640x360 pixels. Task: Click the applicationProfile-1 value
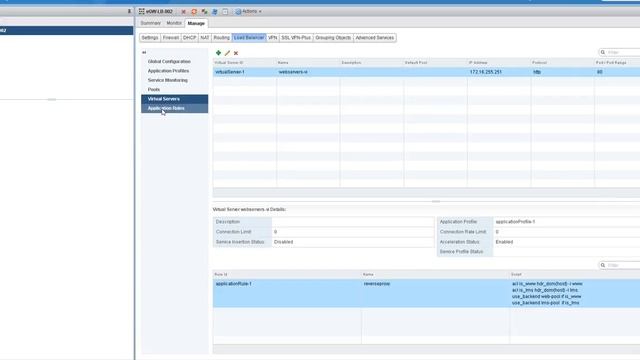click(515, 222)
